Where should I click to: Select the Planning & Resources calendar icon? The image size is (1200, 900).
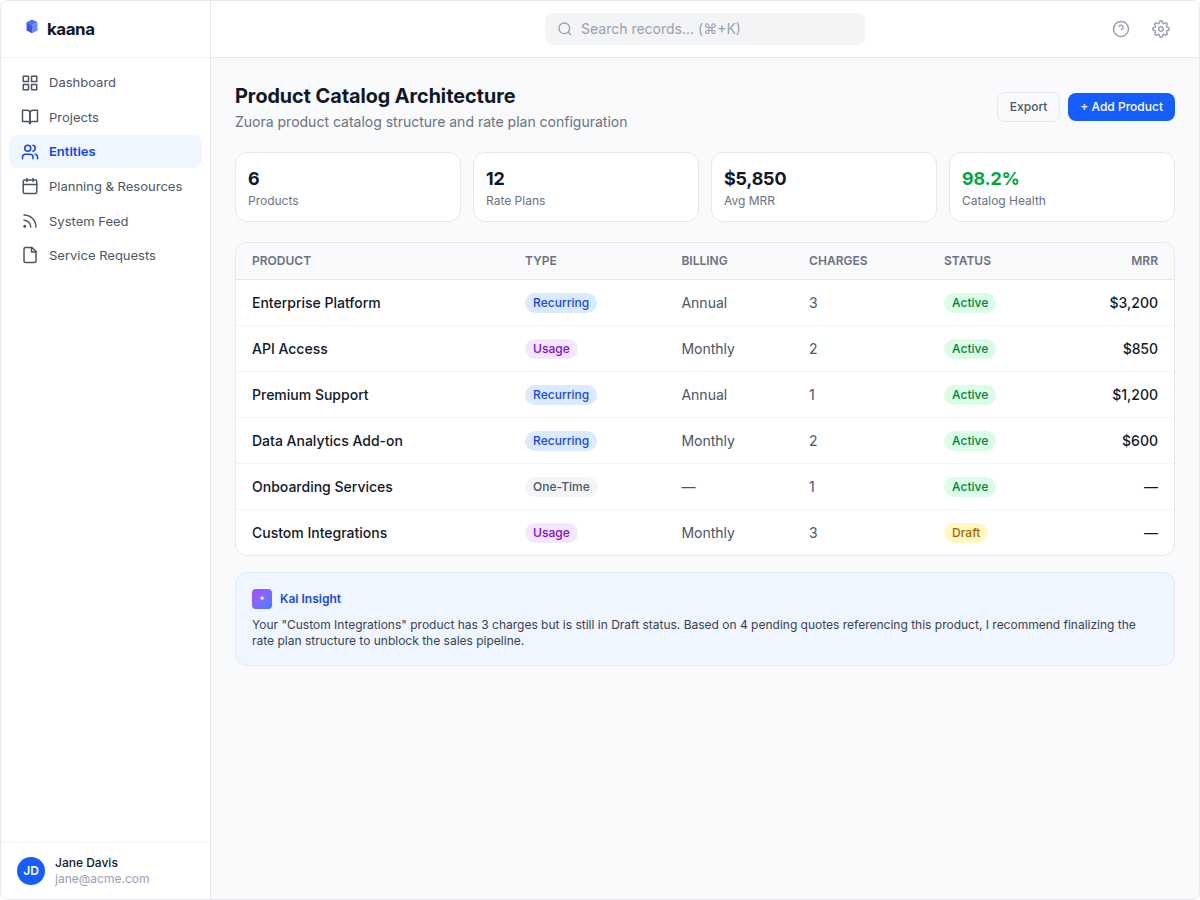coord(31,186)
